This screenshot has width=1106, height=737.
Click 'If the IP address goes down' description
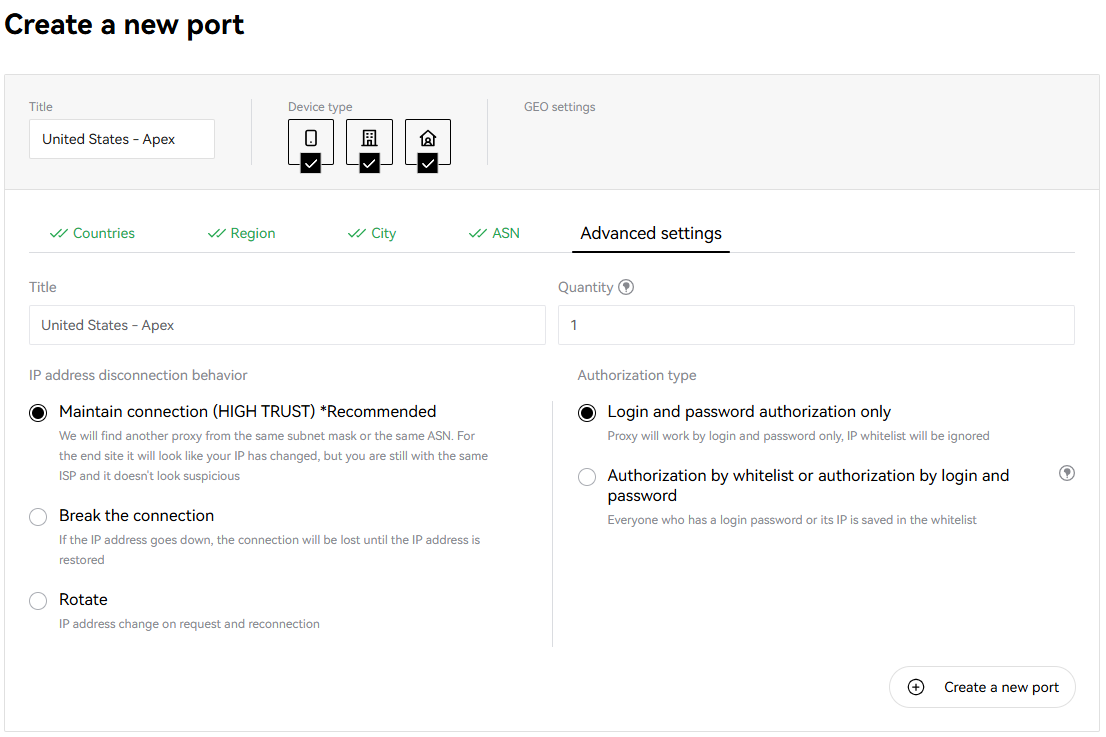tap(269, 550)
